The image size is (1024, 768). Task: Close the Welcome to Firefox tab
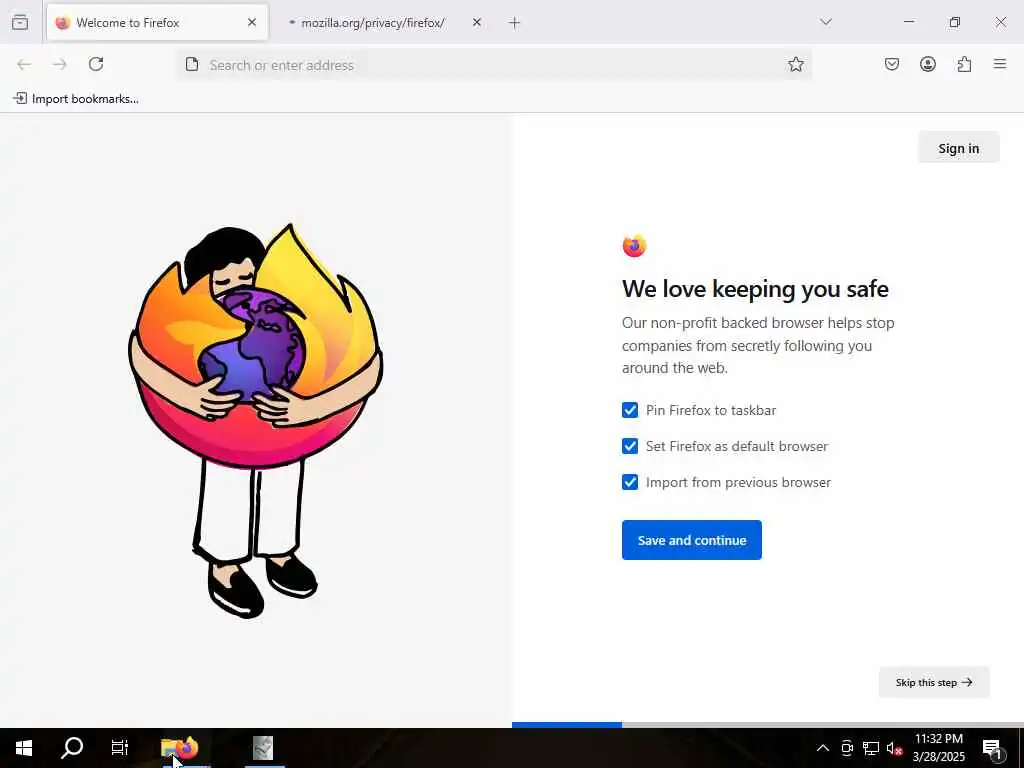[252, 22]
